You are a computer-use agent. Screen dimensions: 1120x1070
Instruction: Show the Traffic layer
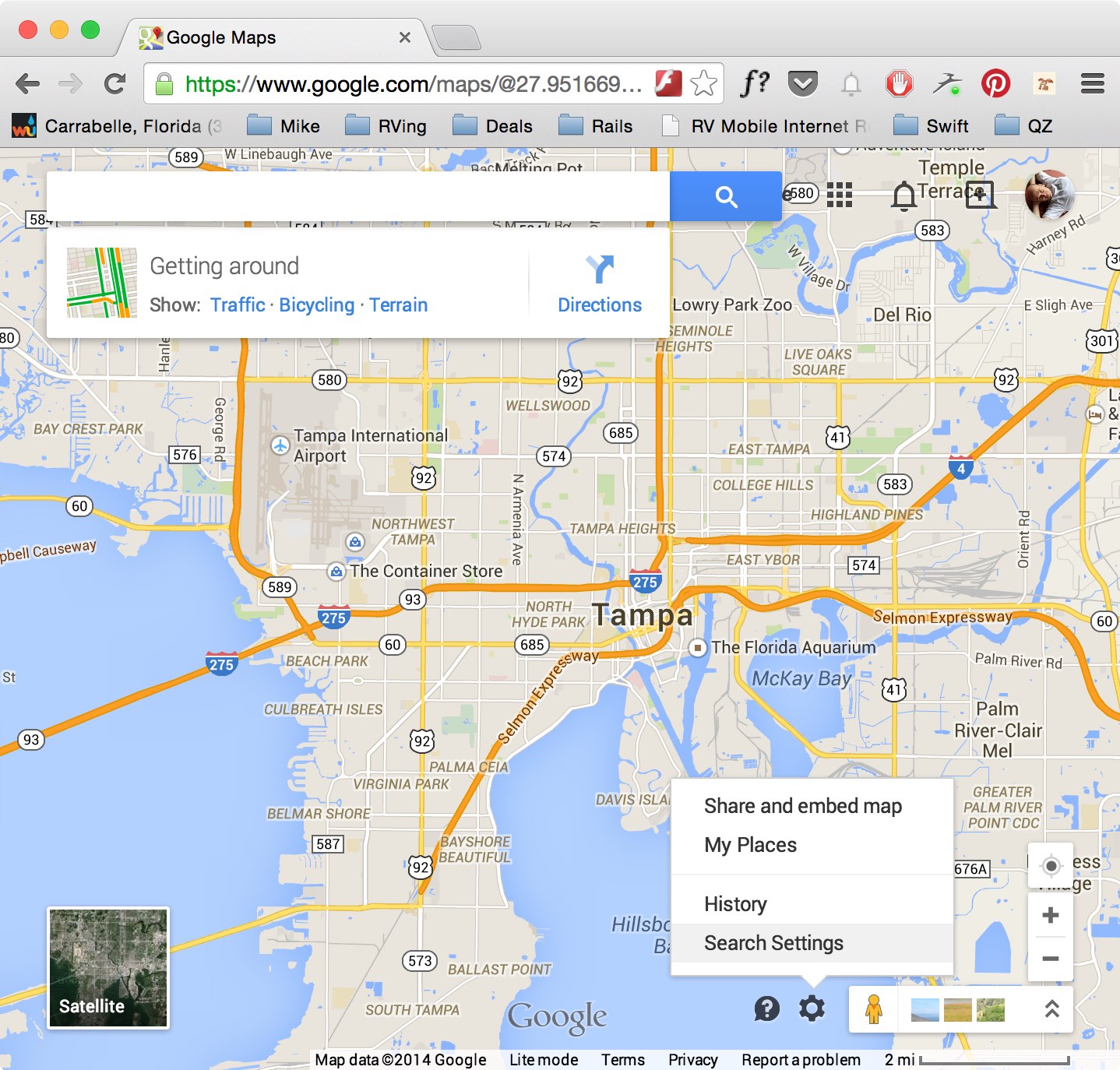pyautogui.click(x=238, y=305)
